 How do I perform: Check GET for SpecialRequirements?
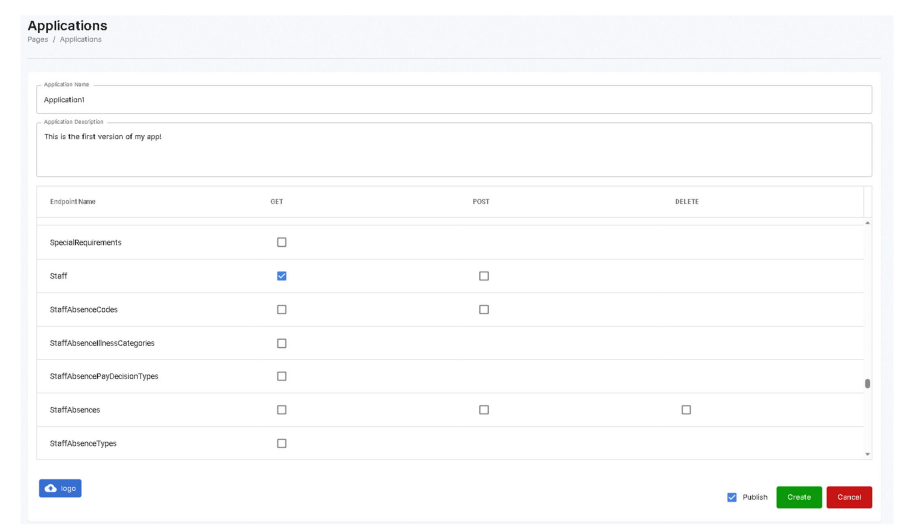(x=281, y=242)
